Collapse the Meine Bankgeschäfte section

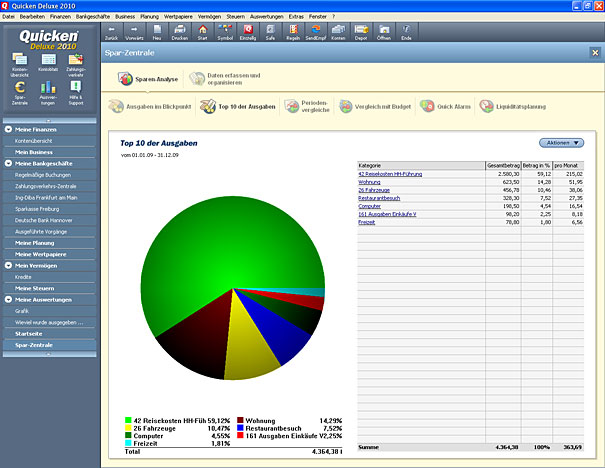9,163
